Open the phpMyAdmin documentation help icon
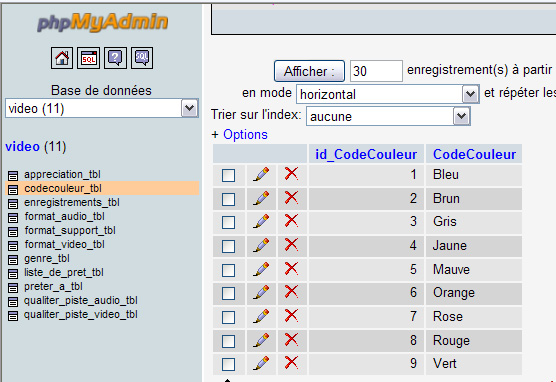The image size is (556, 382). tap(115, 58)
